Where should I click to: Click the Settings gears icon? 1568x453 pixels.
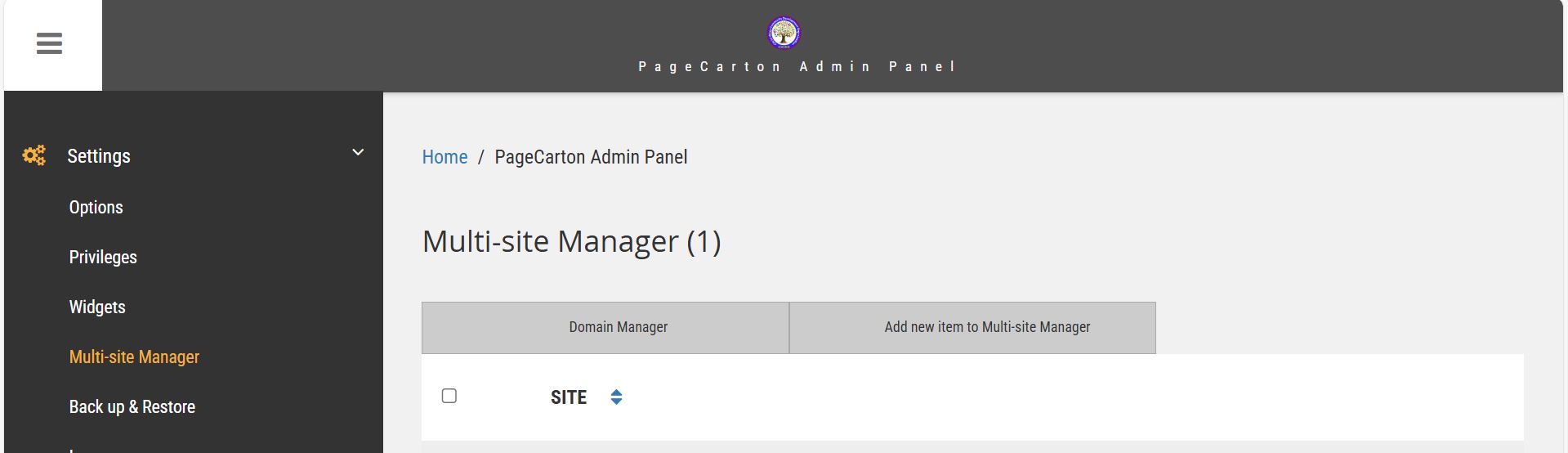34,155
